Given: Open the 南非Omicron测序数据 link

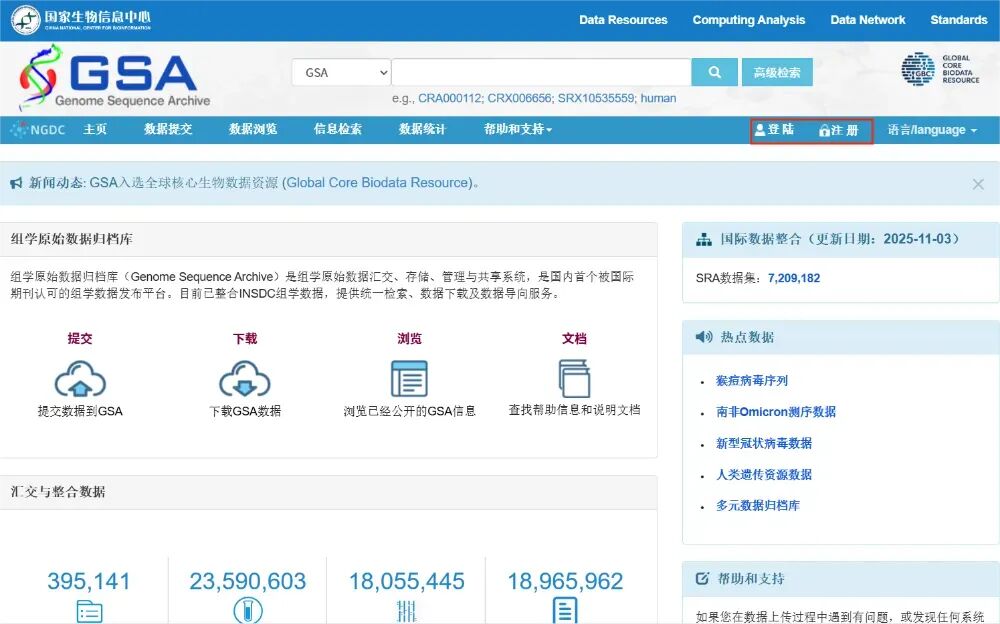Looking at the screenshot, I should 776,412.
